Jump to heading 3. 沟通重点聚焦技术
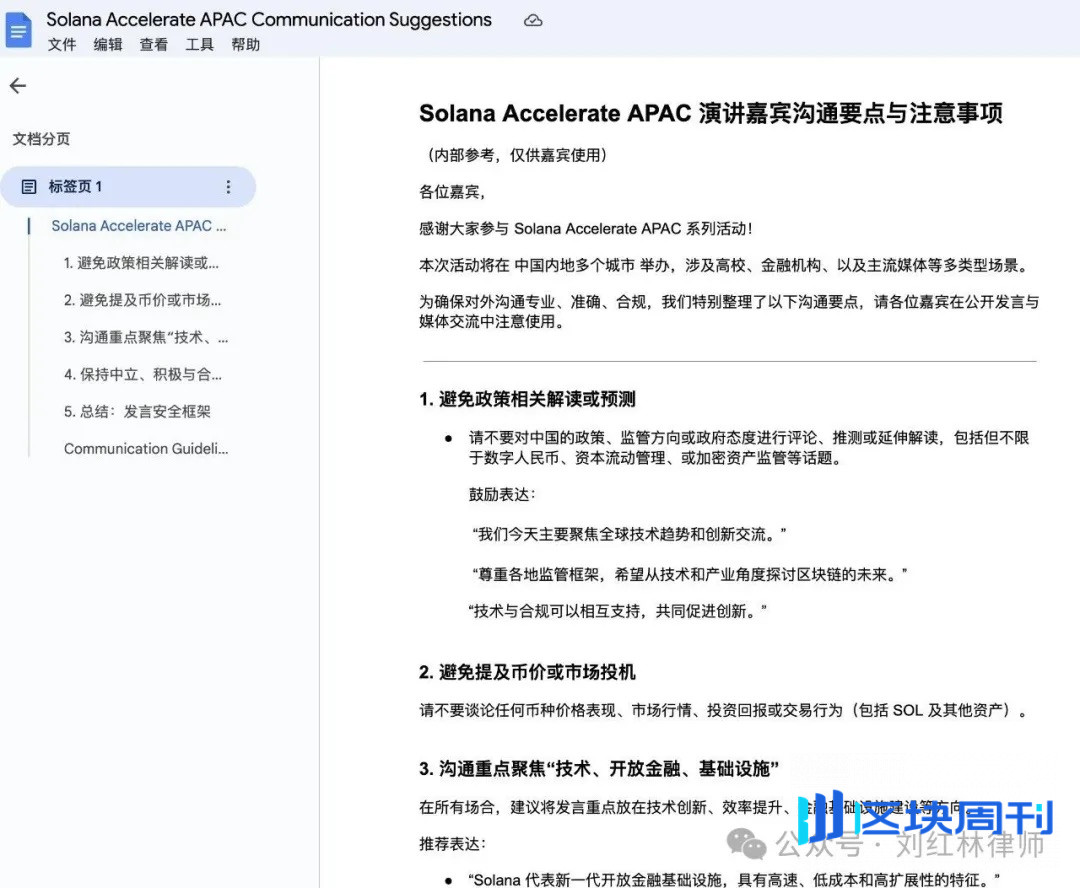This screenshot has width=1080, height=888. pyautogui.click(x=146, y=337)
